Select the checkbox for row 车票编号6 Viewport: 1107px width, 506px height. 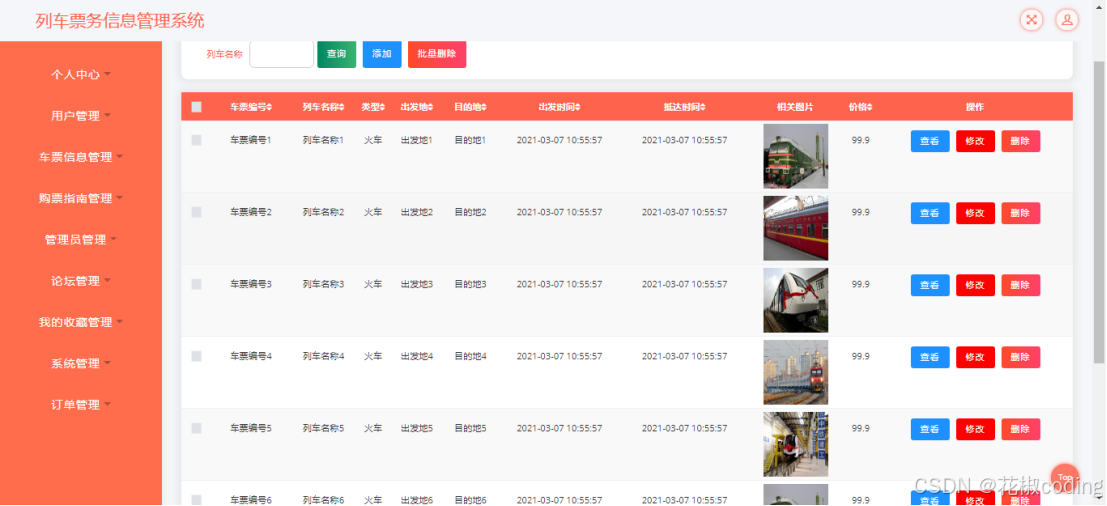coord(196,500)
